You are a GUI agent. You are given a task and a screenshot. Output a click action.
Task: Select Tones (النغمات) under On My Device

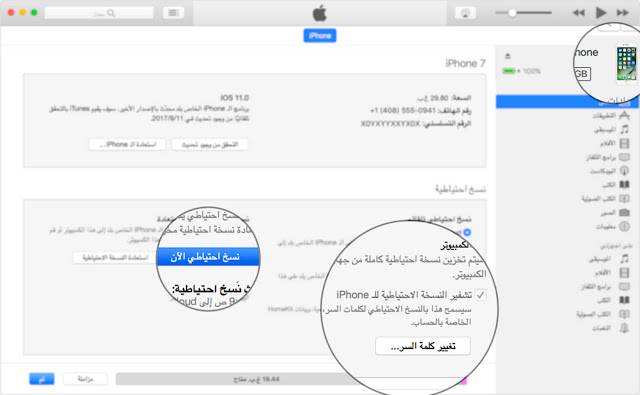pyautogui.click(x=610, y=328)
